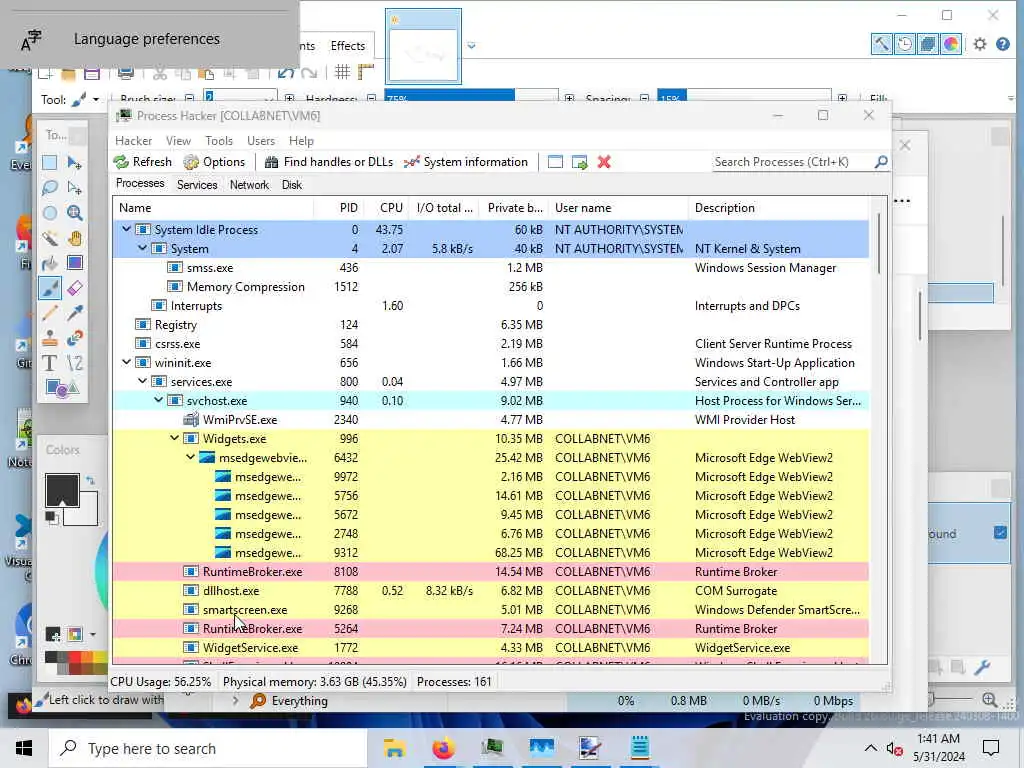Click the black and white reset swatch
The image size is (1024, 768).
pos(52,519)
